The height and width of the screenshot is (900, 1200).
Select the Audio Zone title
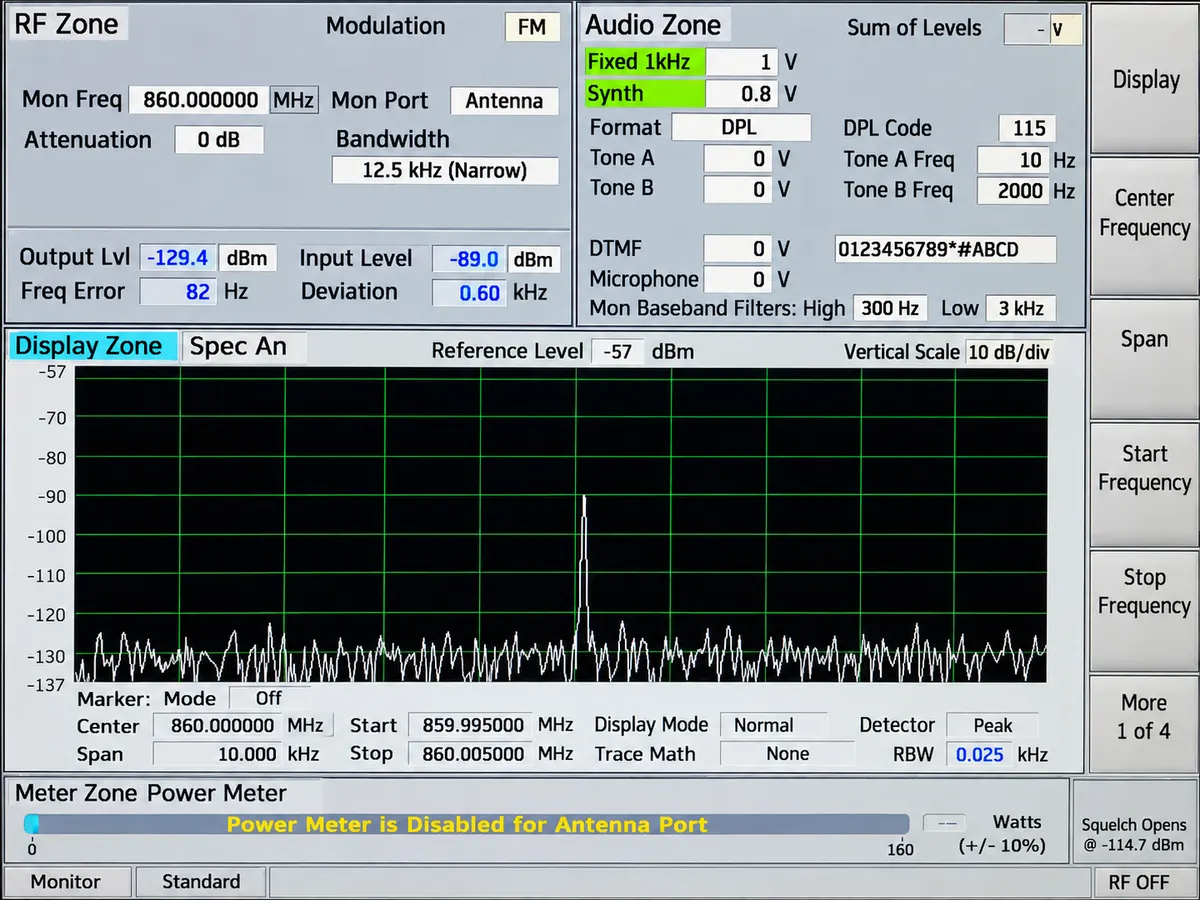654,25
